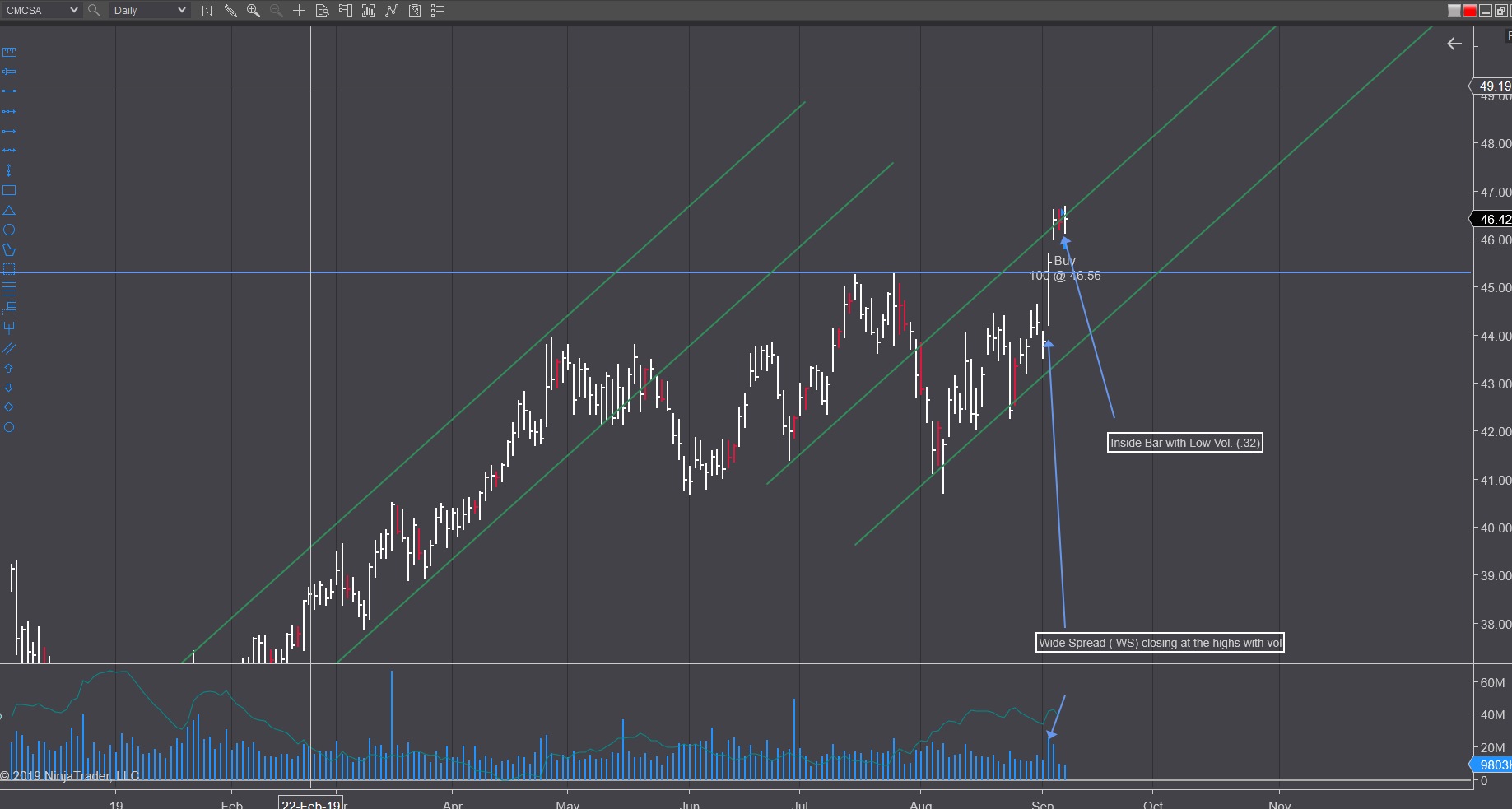The image size is (1512, 809).
Task: Open the Daily interval dropdown
Action: pyautogui.click(x=150, y=10)
